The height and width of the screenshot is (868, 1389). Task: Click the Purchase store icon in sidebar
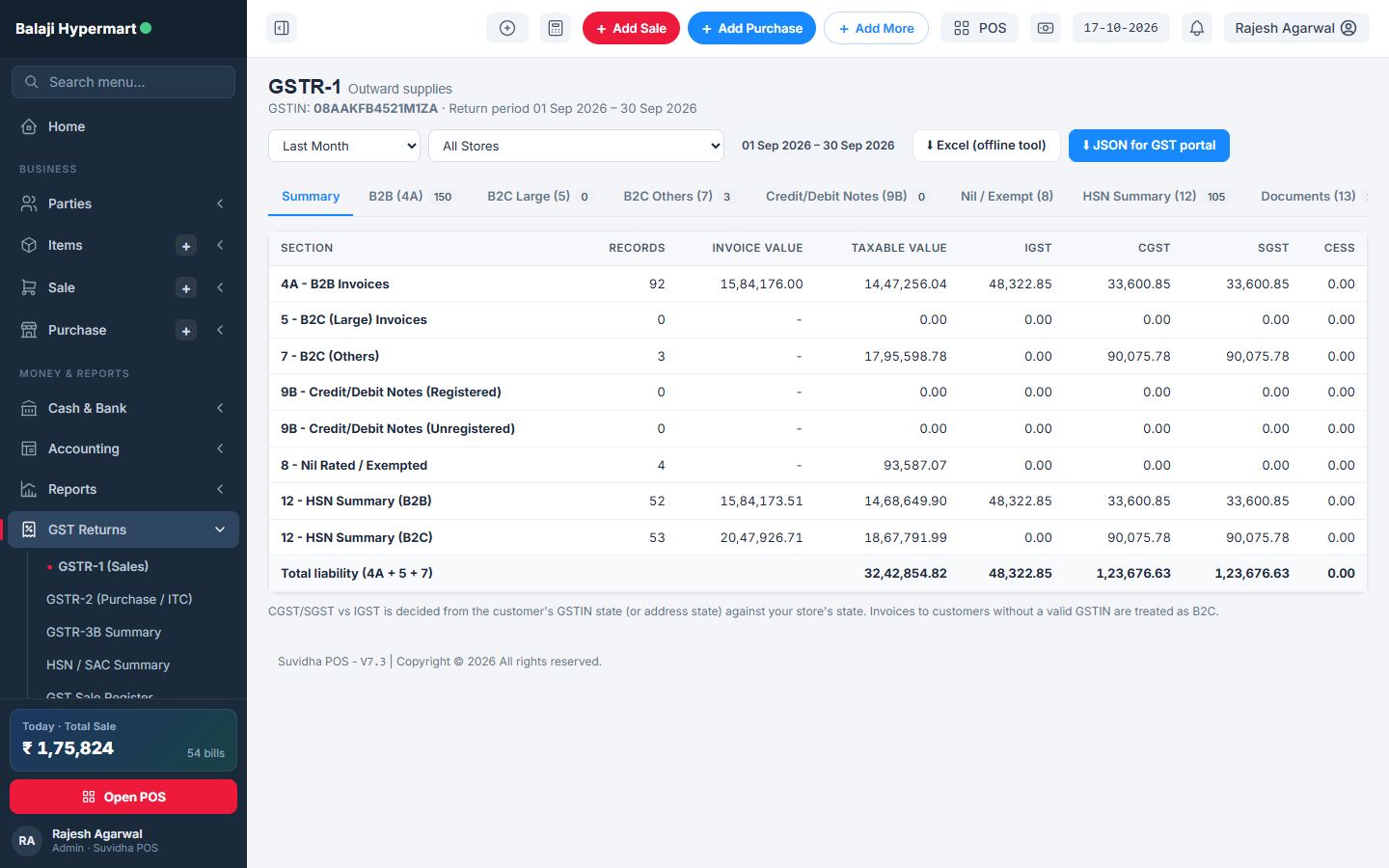point(29,330)
